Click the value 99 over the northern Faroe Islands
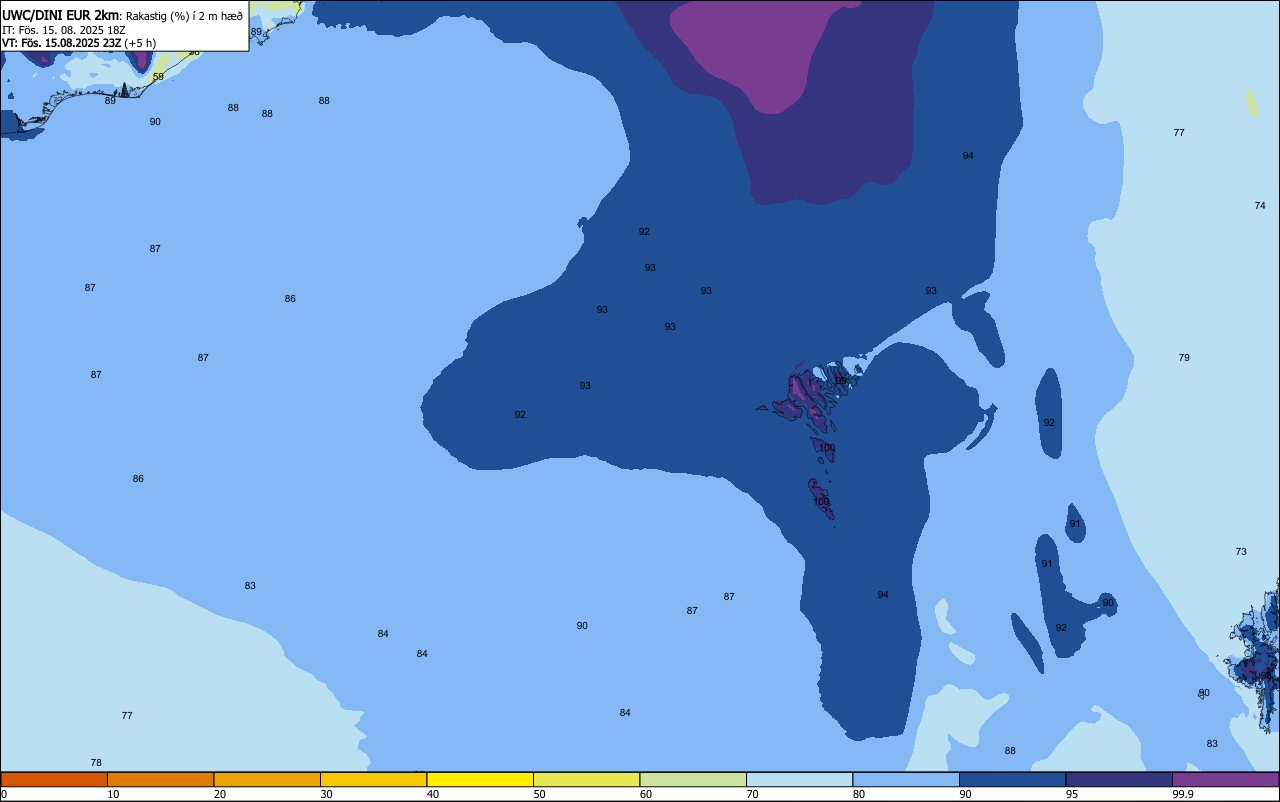 coord(841,381)
